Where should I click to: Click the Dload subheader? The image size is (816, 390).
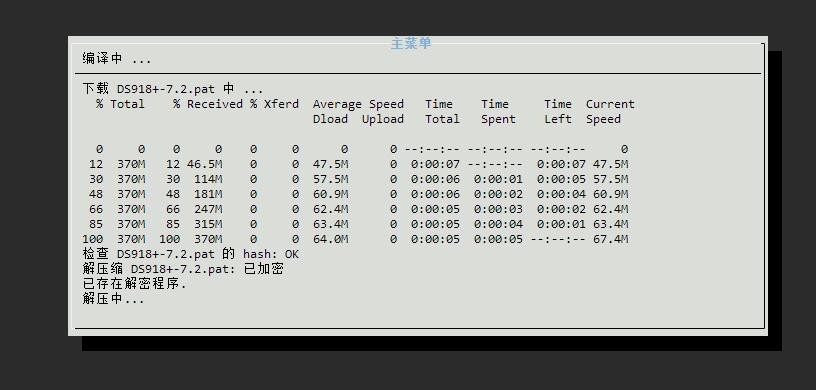coord(330,119)
